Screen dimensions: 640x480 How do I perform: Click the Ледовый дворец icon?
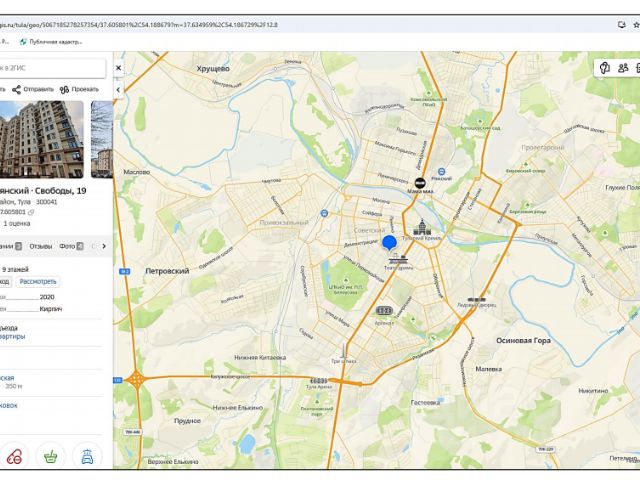pyautogui.click(x=476, y=300)
